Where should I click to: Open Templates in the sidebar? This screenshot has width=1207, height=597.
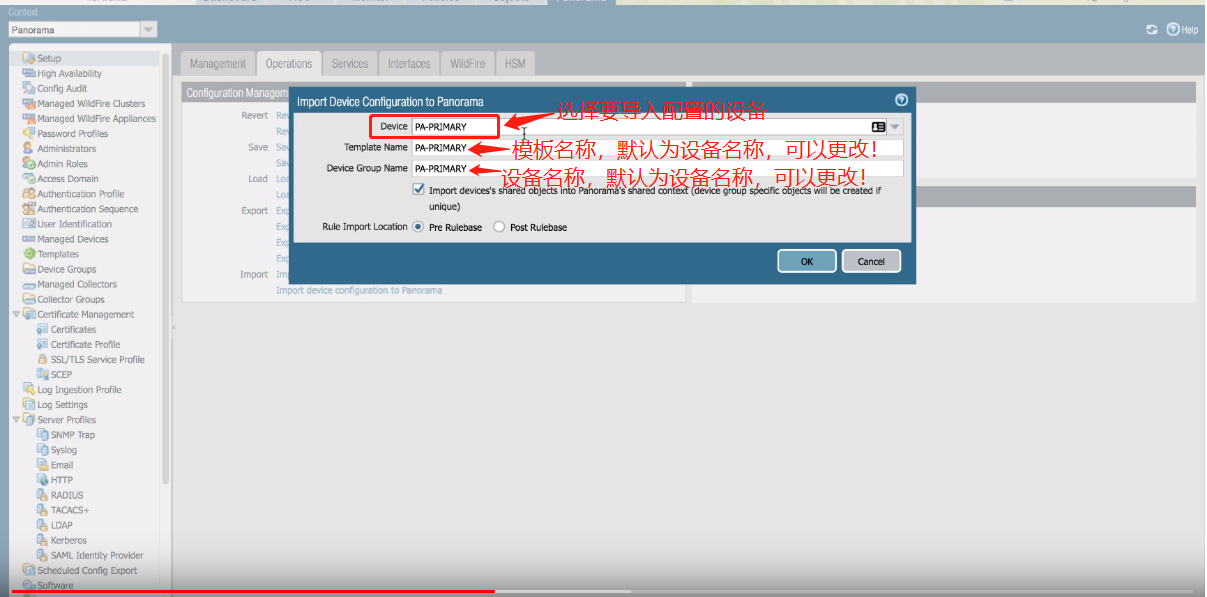(x=58, y=254)
